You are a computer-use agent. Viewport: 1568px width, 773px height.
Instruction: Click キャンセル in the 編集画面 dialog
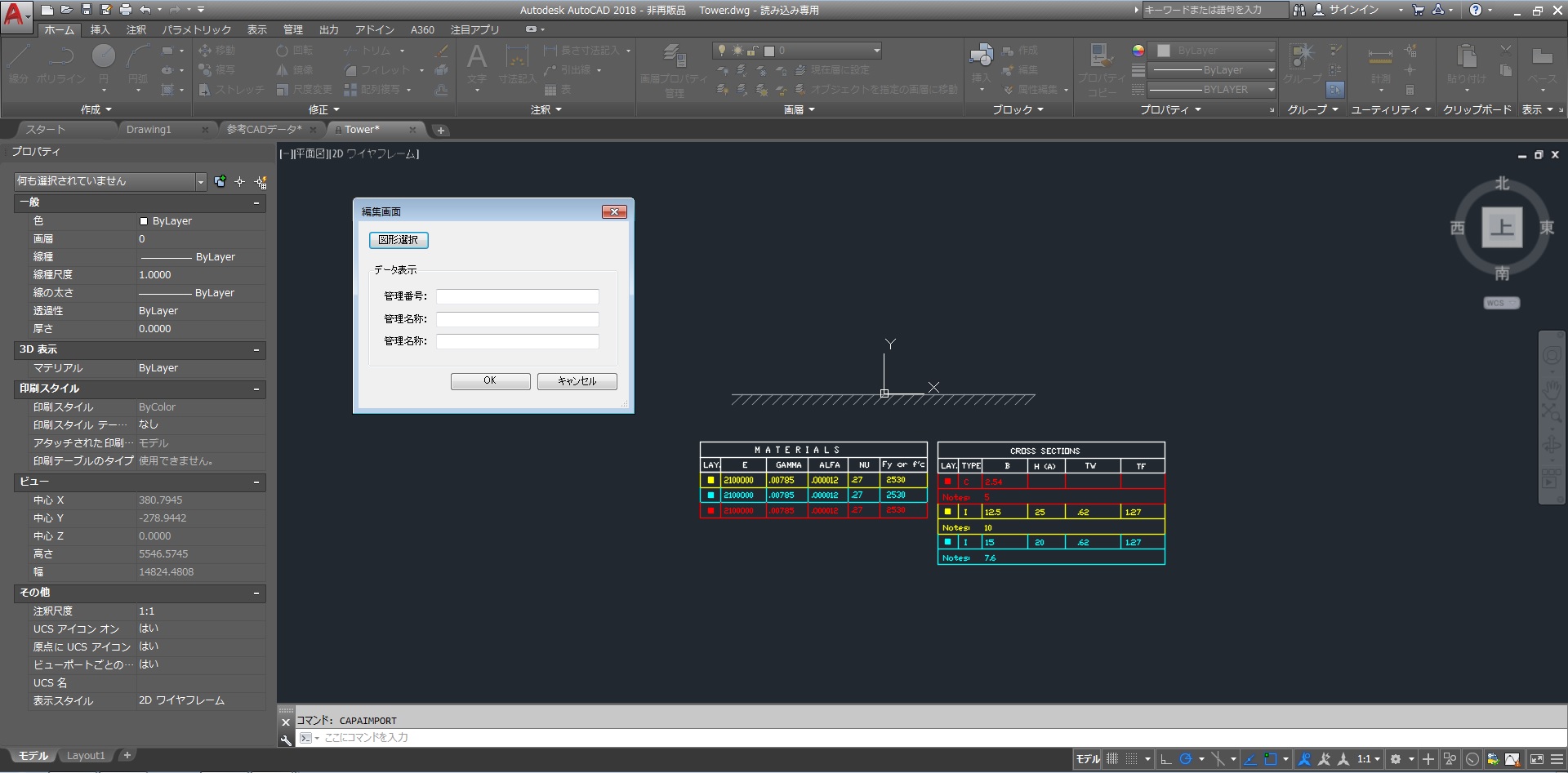(x=577, y=381)
